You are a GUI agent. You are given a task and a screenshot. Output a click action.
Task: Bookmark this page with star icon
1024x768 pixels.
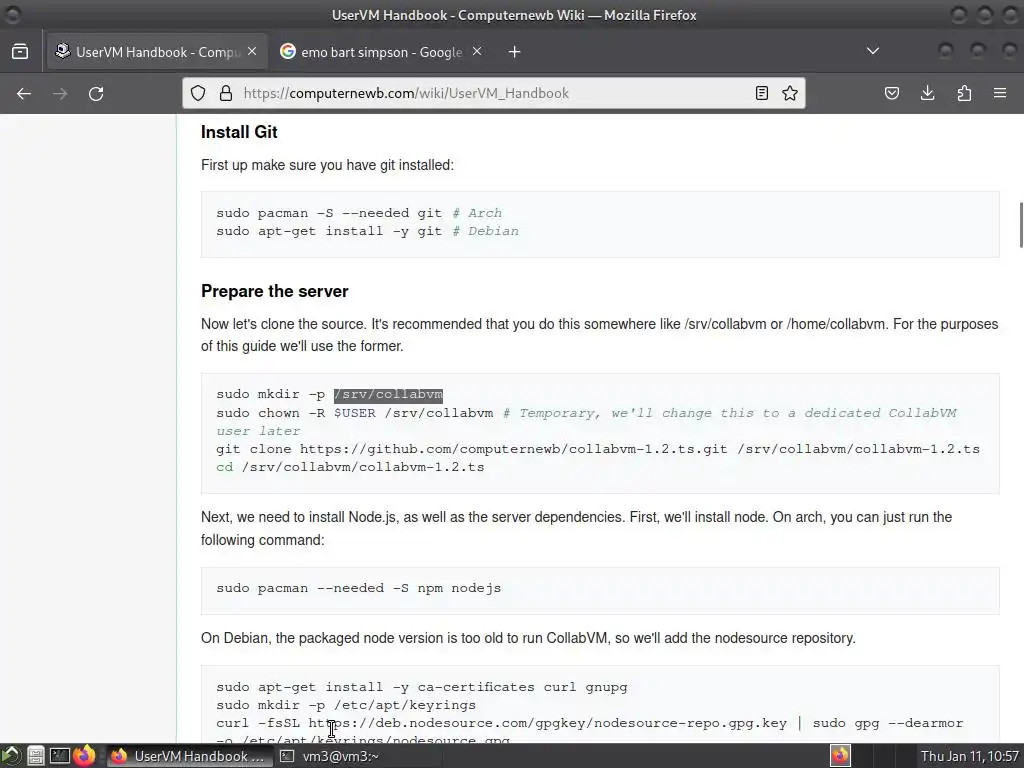(x=790, y=93)
